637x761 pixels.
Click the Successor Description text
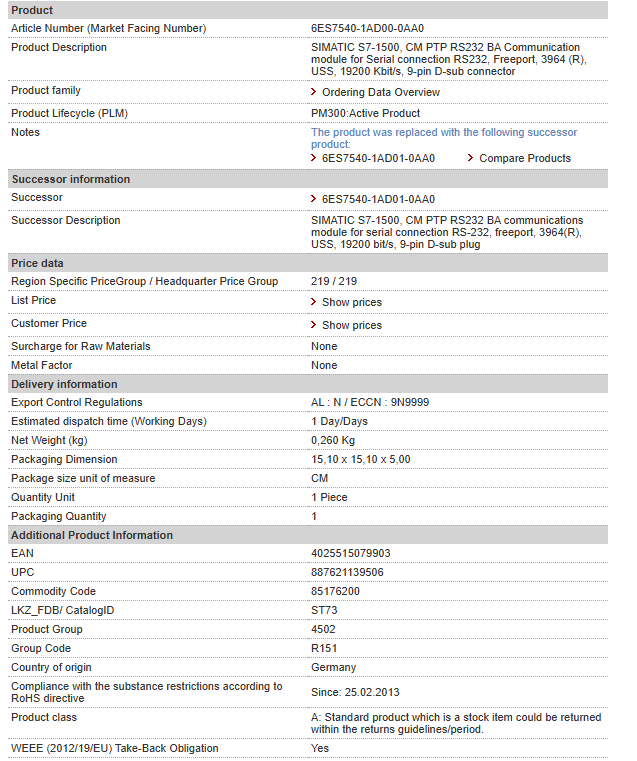point(447,232)
